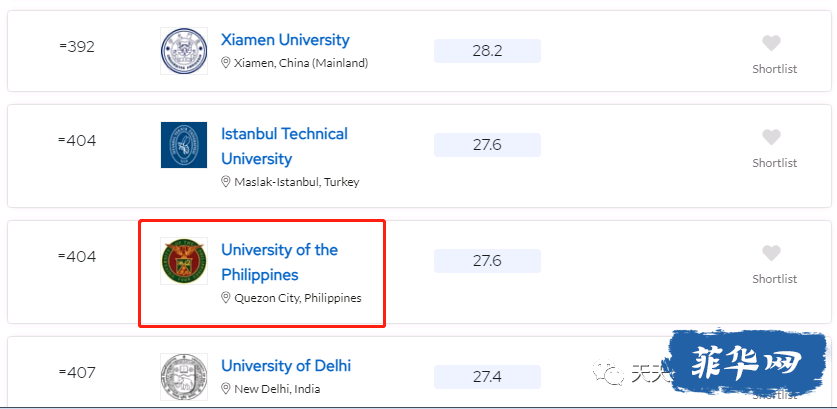Click the University of Delhi crest
Image resolution: width=837 pixels, height=409 pixels.
coord(184,376)
